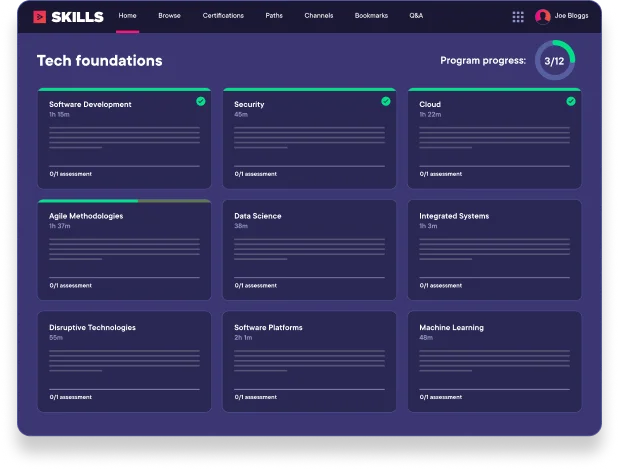Open the Agile Methodologies course
Screen dimensions: 619x470
[86, 216]
